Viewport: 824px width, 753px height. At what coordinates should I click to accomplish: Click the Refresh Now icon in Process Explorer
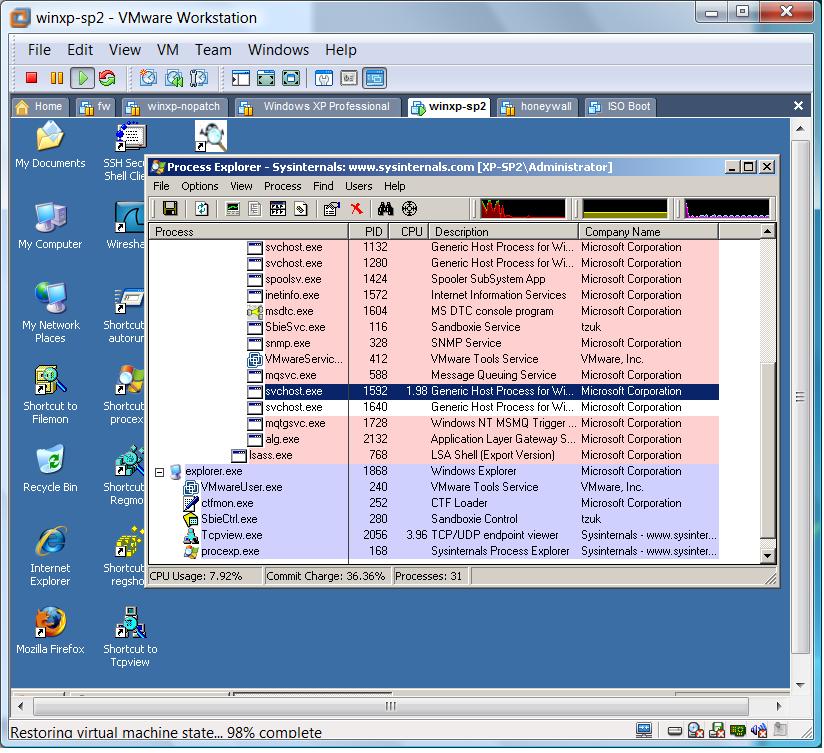tap(202, 209)
